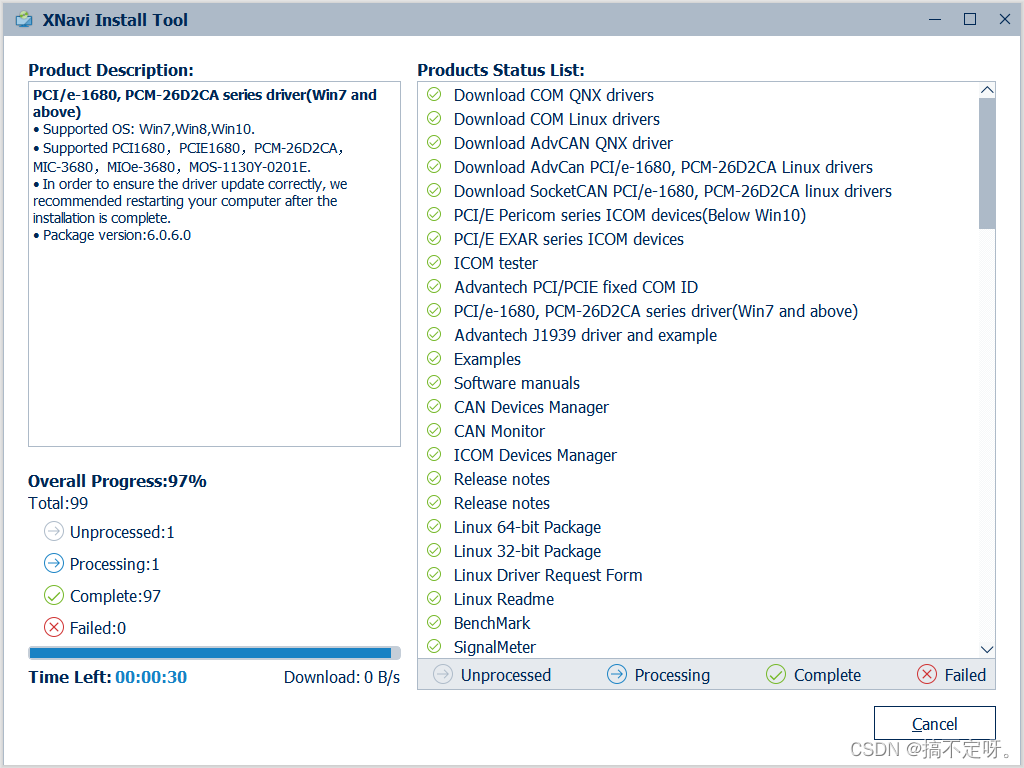Screen dimensions: 1024x768
Task: Click the complete icon beside Advantech J1939 driver
Action: click(x=434, y=334)
